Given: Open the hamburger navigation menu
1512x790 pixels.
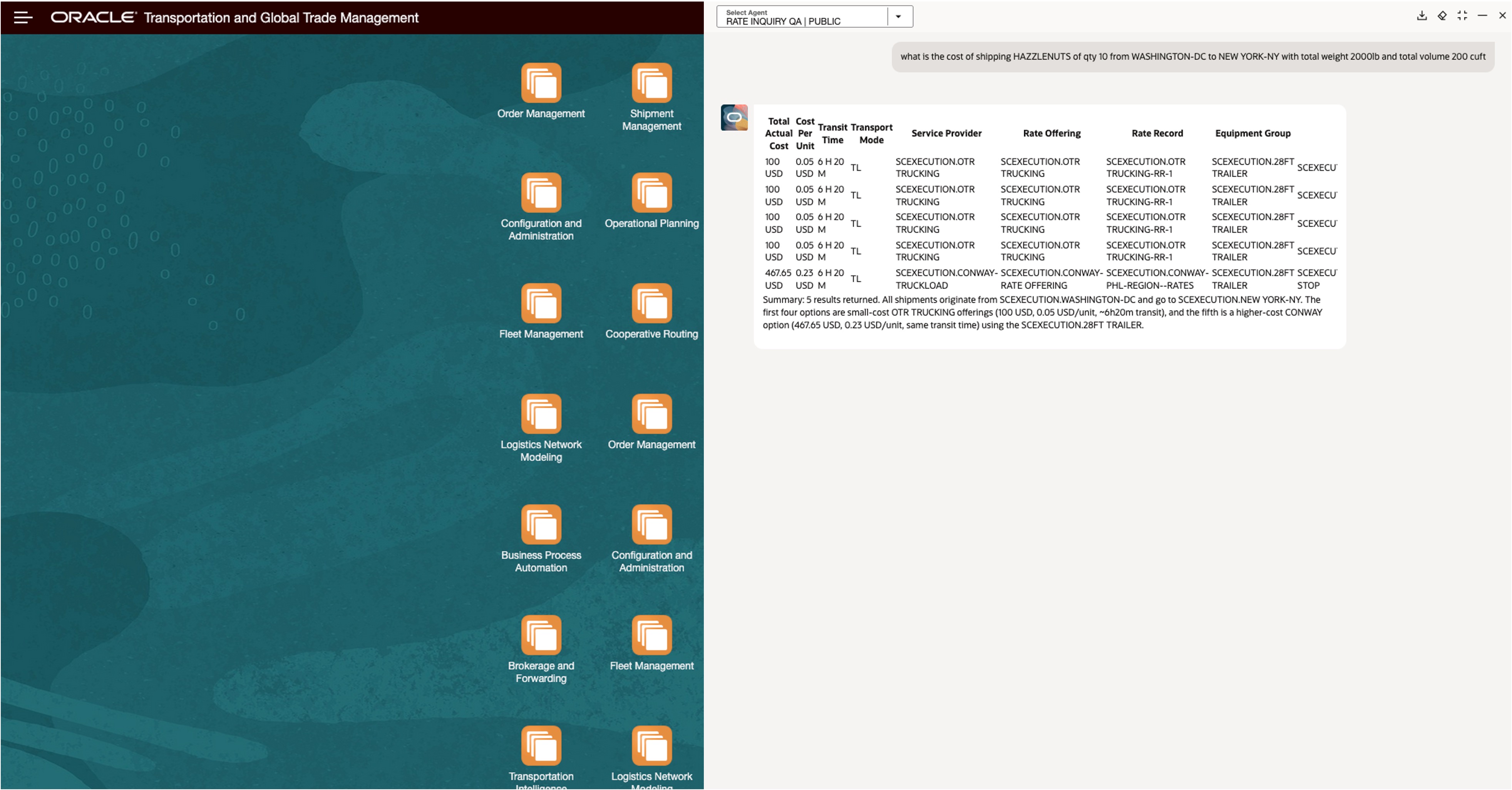Looking at the screenshot, I should point(23,18).
